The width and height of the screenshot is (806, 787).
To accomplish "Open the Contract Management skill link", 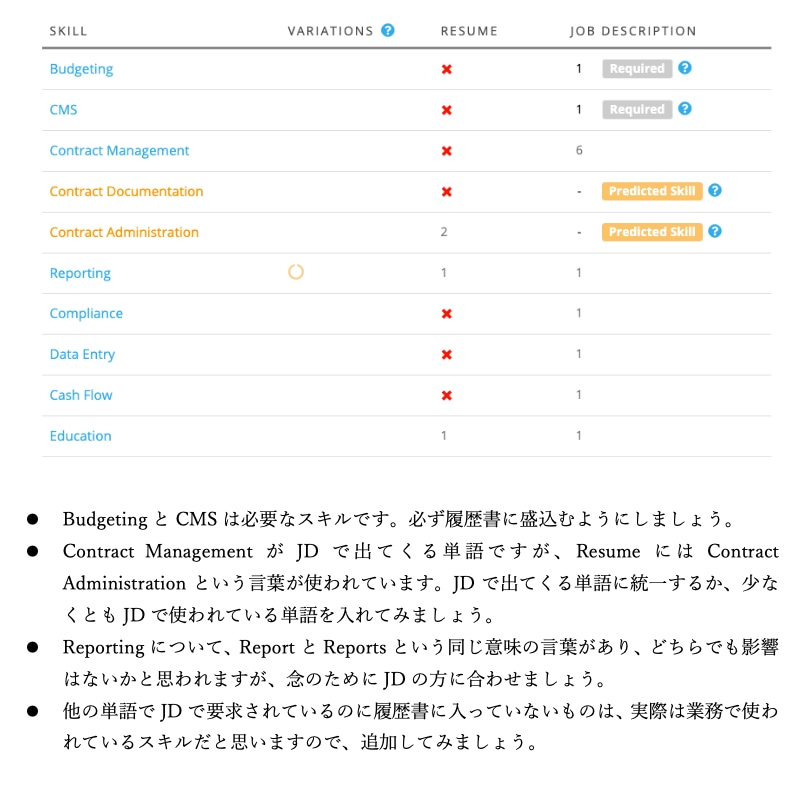I will point(119,151).
